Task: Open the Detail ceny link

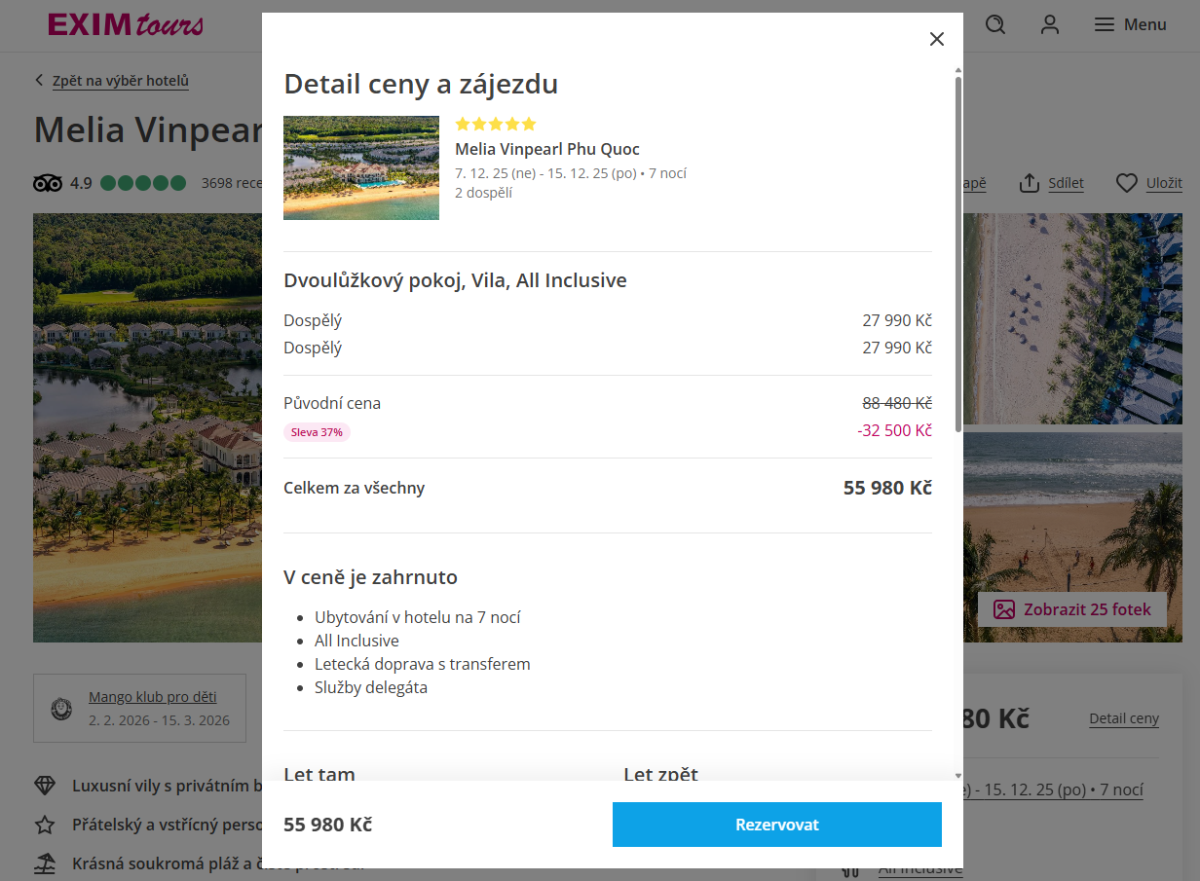Action: point(1123,718)
